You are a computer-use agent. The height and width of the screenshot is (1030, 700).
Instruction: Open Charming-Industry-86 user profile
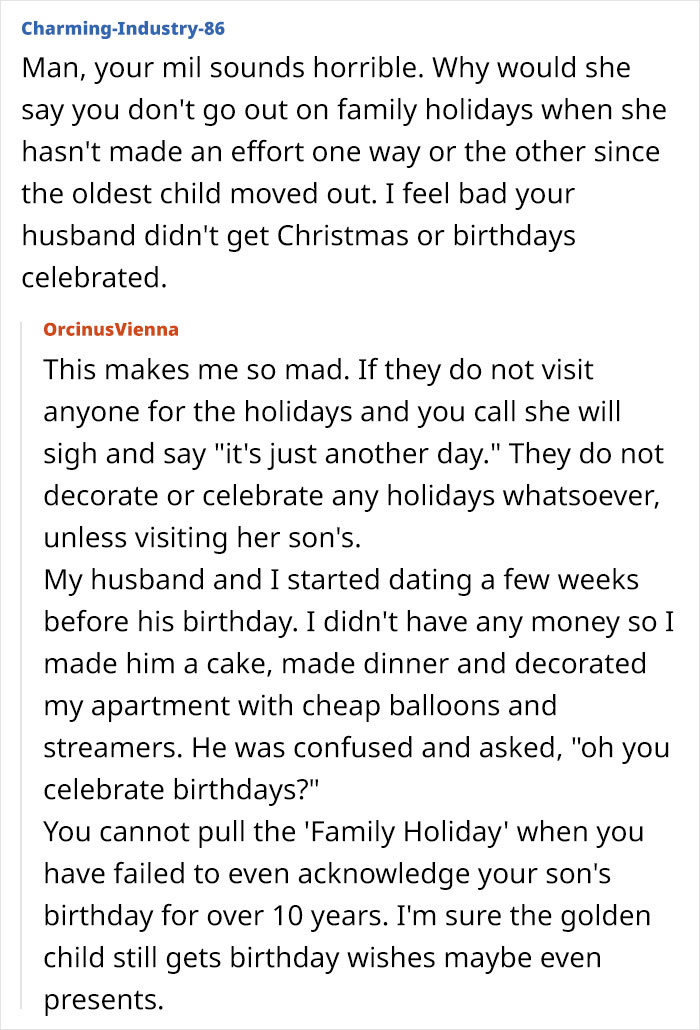(123, 28)
